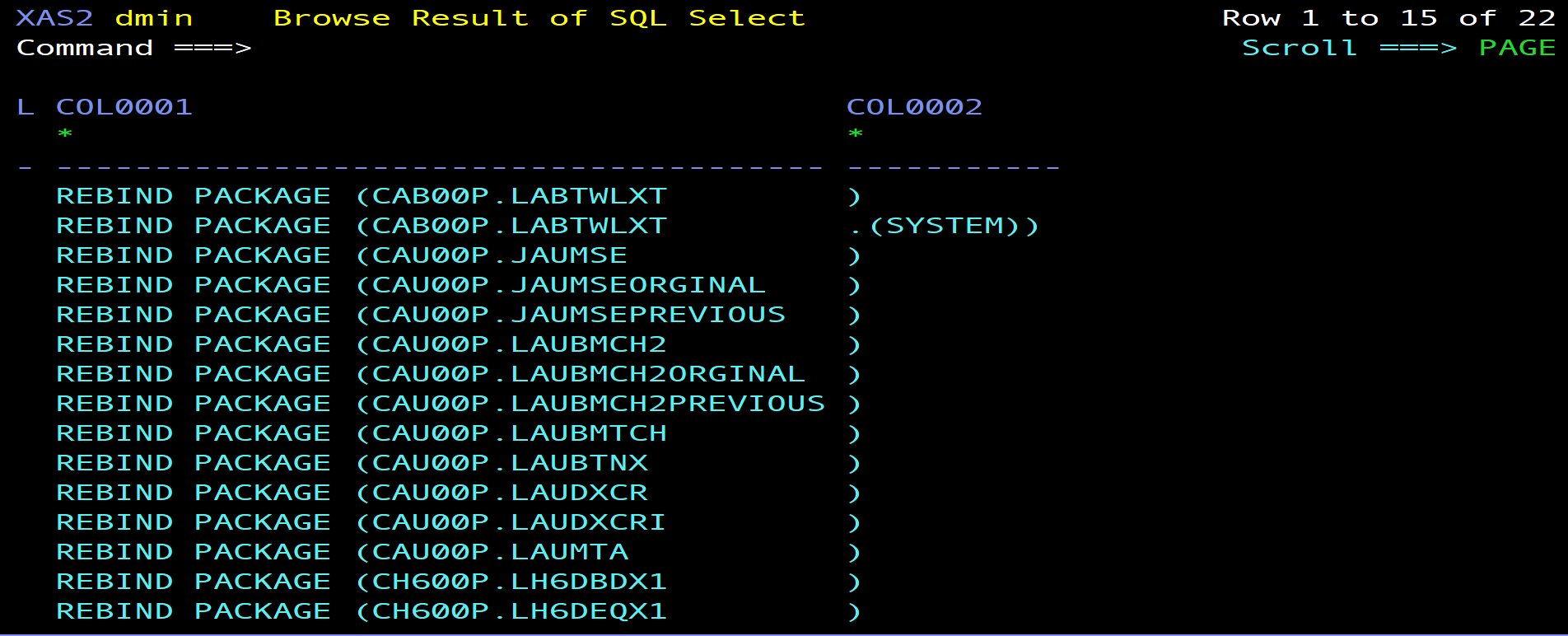Click the COL0002 column header
This screenshot has width=1568, height=636.
pyautogui.click(x=914, y=107)
